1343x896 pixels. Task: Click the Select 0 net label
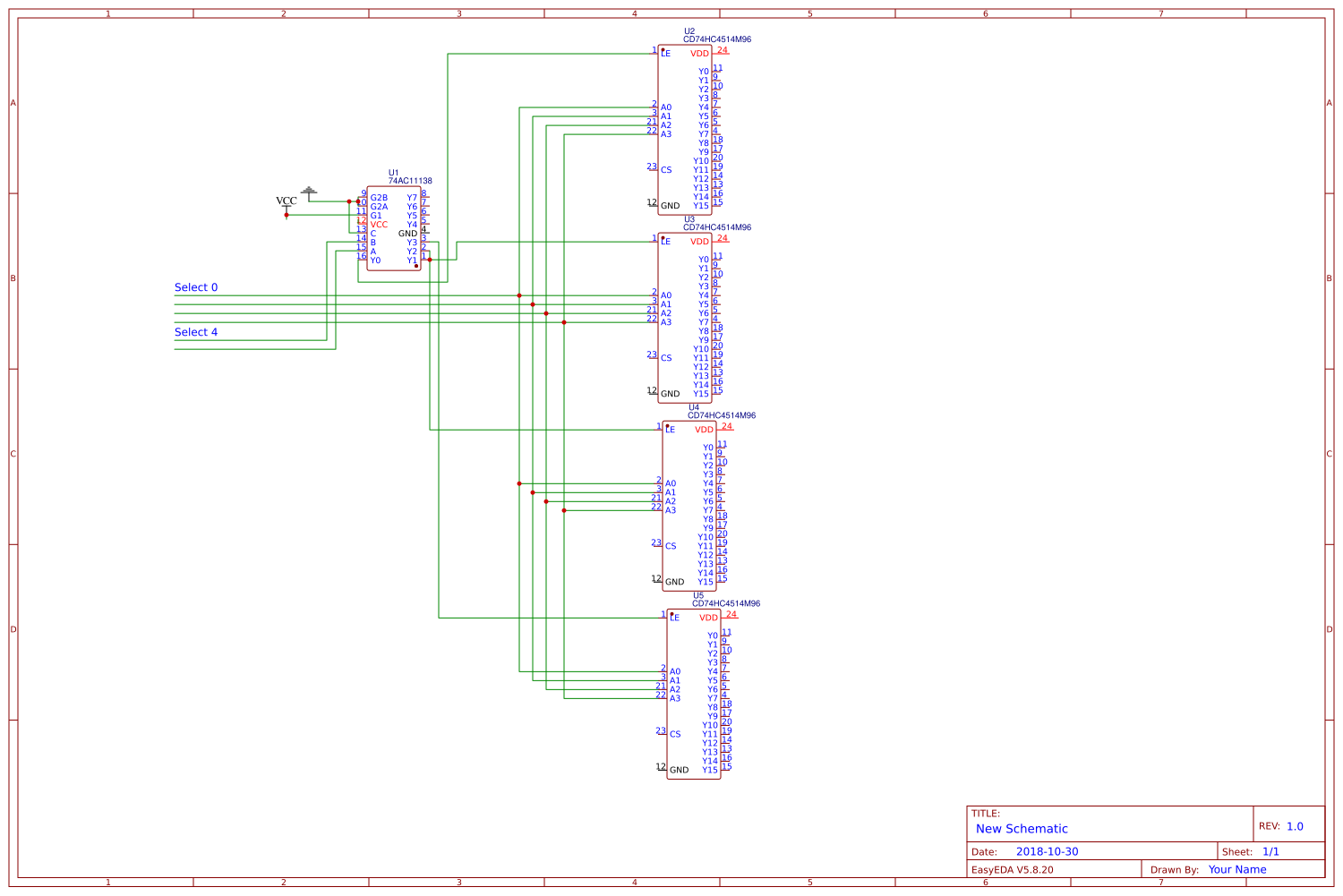pyautogui.click(x=196, y=287)
